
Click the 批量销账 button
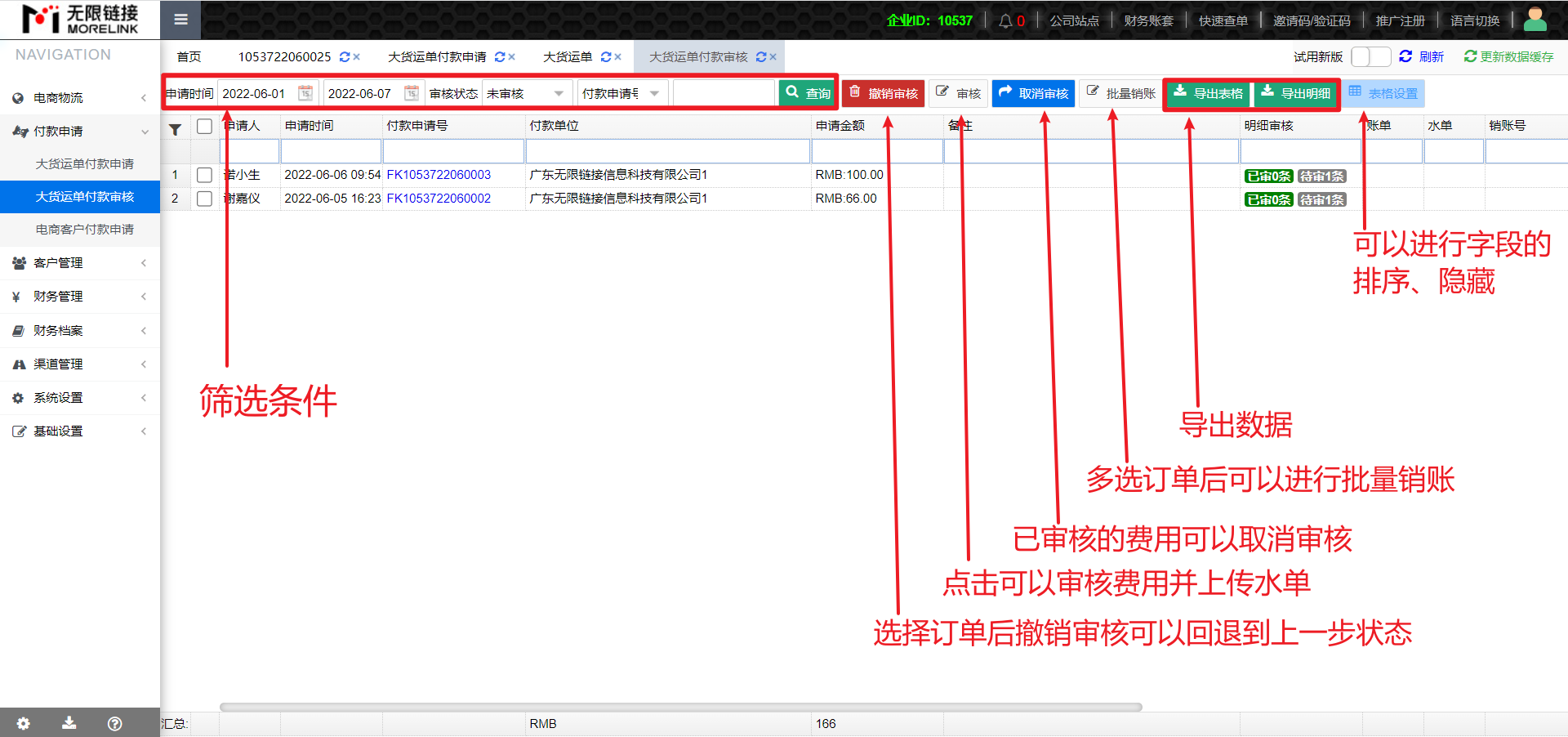click(x=1121, y=93)
